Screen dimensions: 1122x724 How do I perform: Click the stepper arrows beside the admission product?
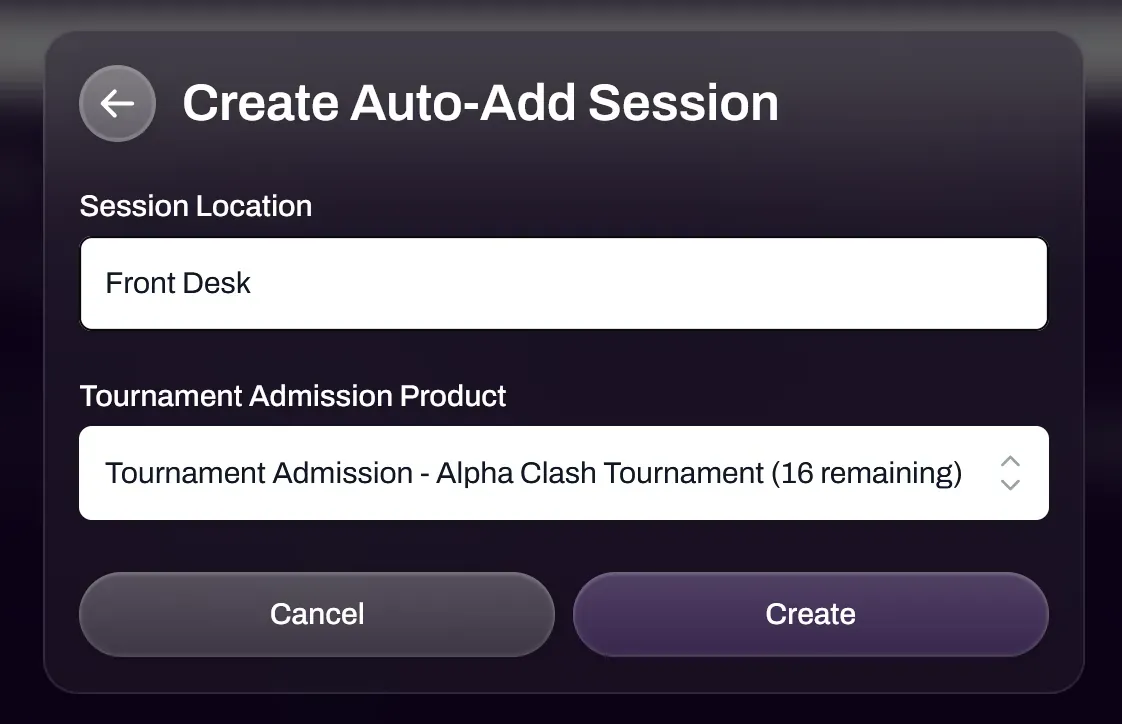pyautogui.click(x=1010, y=472)
